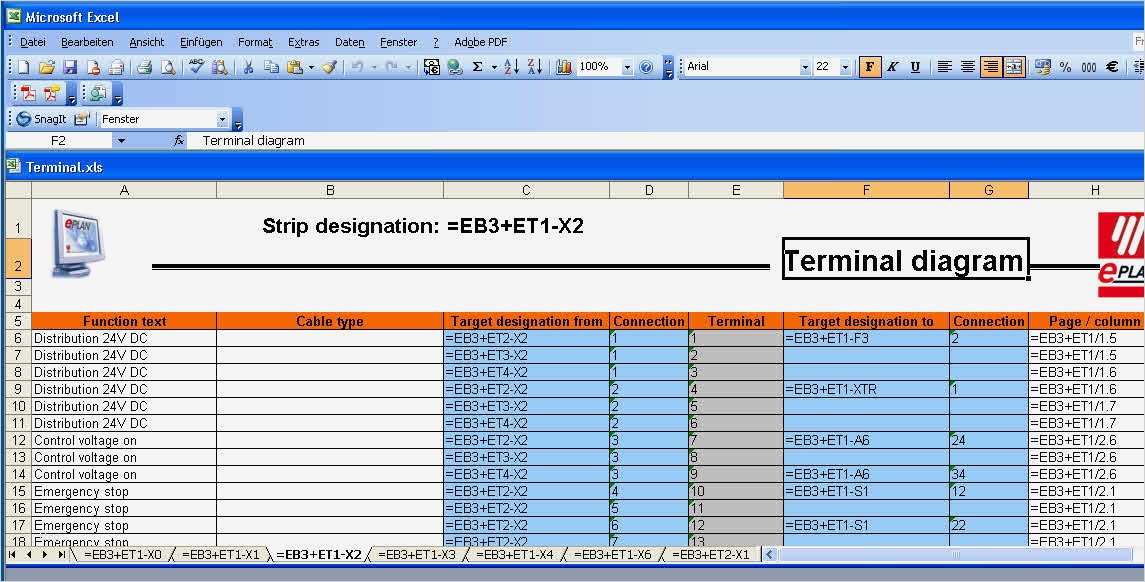Open the Datei menu
Viewport: 1145px width, 582px height.
click(x=32, y=42)
